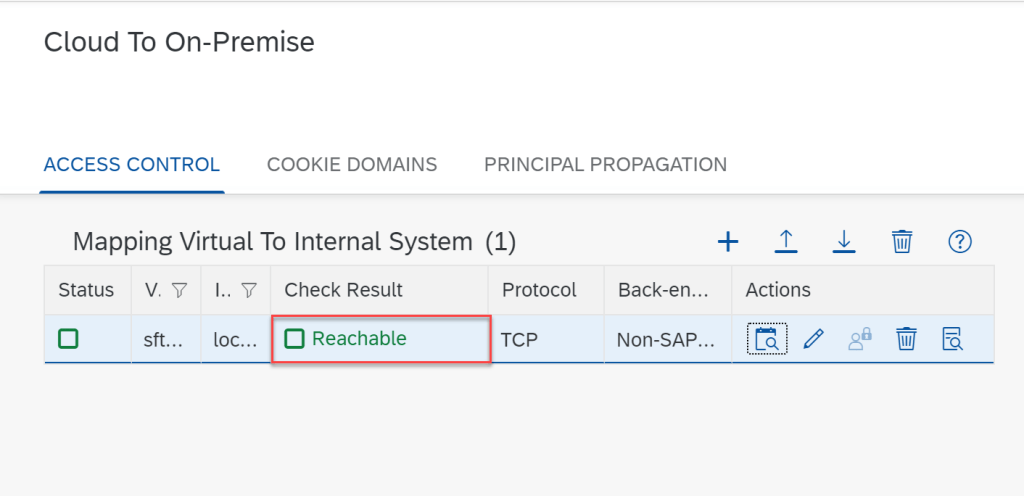Add a new system mapping with plus icon
The image size is (1024, 496).
pos(728,241)
